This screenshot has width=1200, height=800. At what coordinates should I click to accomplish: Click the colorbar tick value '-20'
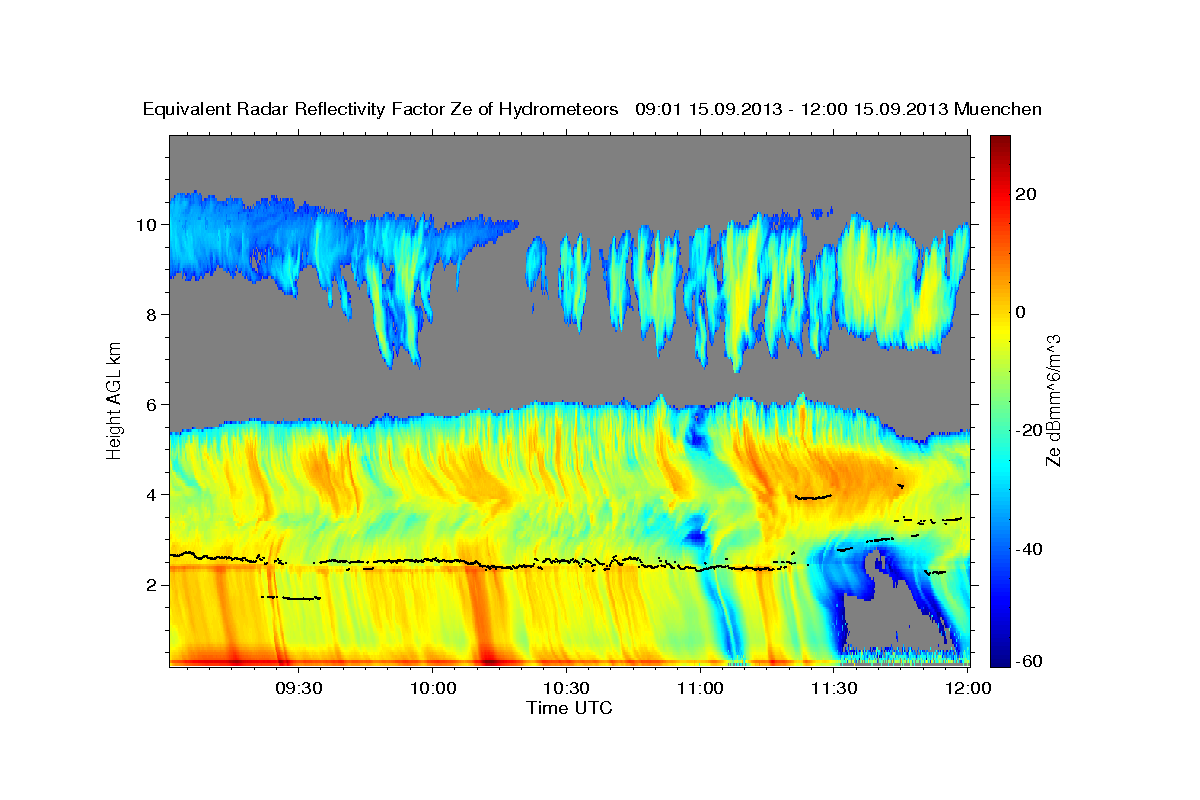coord(1031,430)
